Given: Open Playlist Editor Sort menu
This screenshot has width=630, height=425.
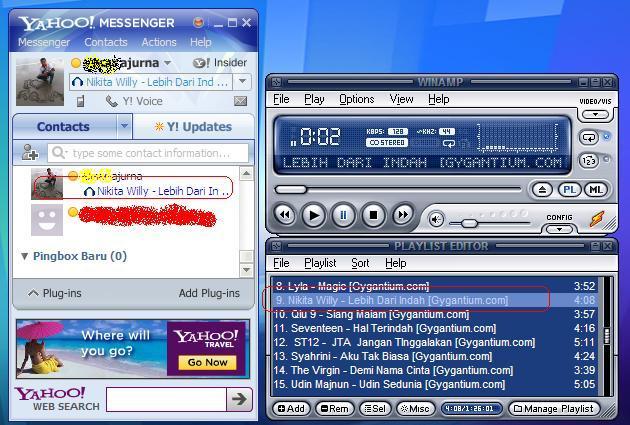Looking at the screenshot, I should [x=360, y=263].
